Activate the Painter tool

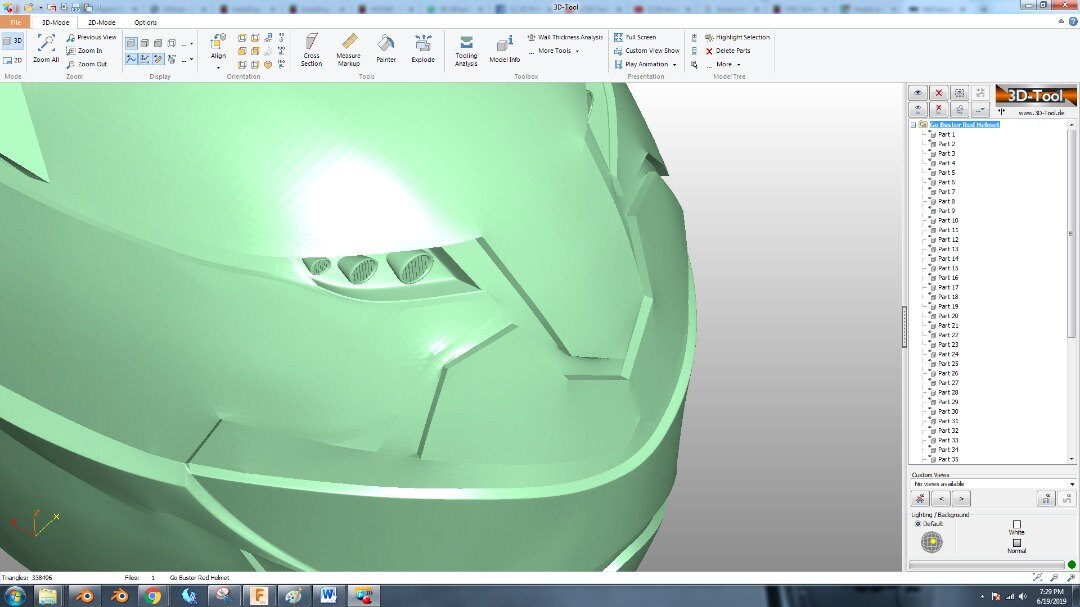coord(386,48)
